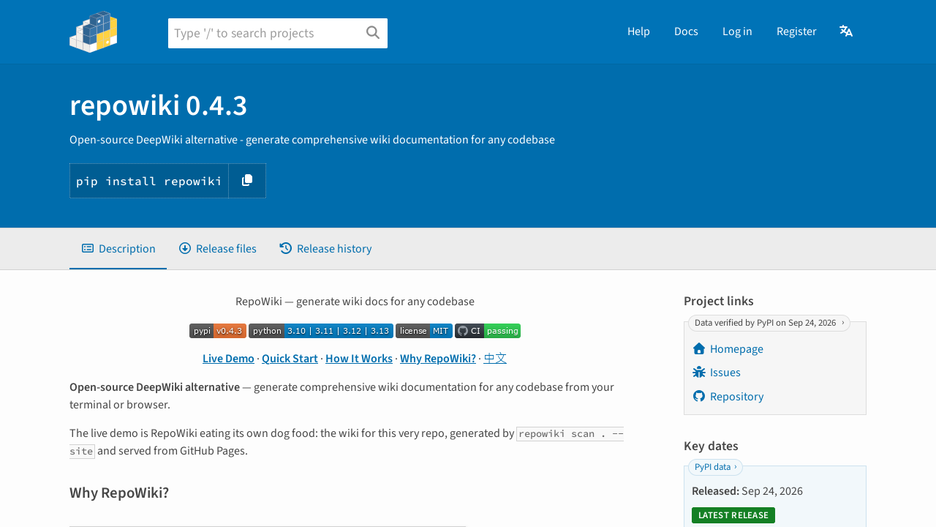Click the Why RepoWiki? heading

point(119,492)
